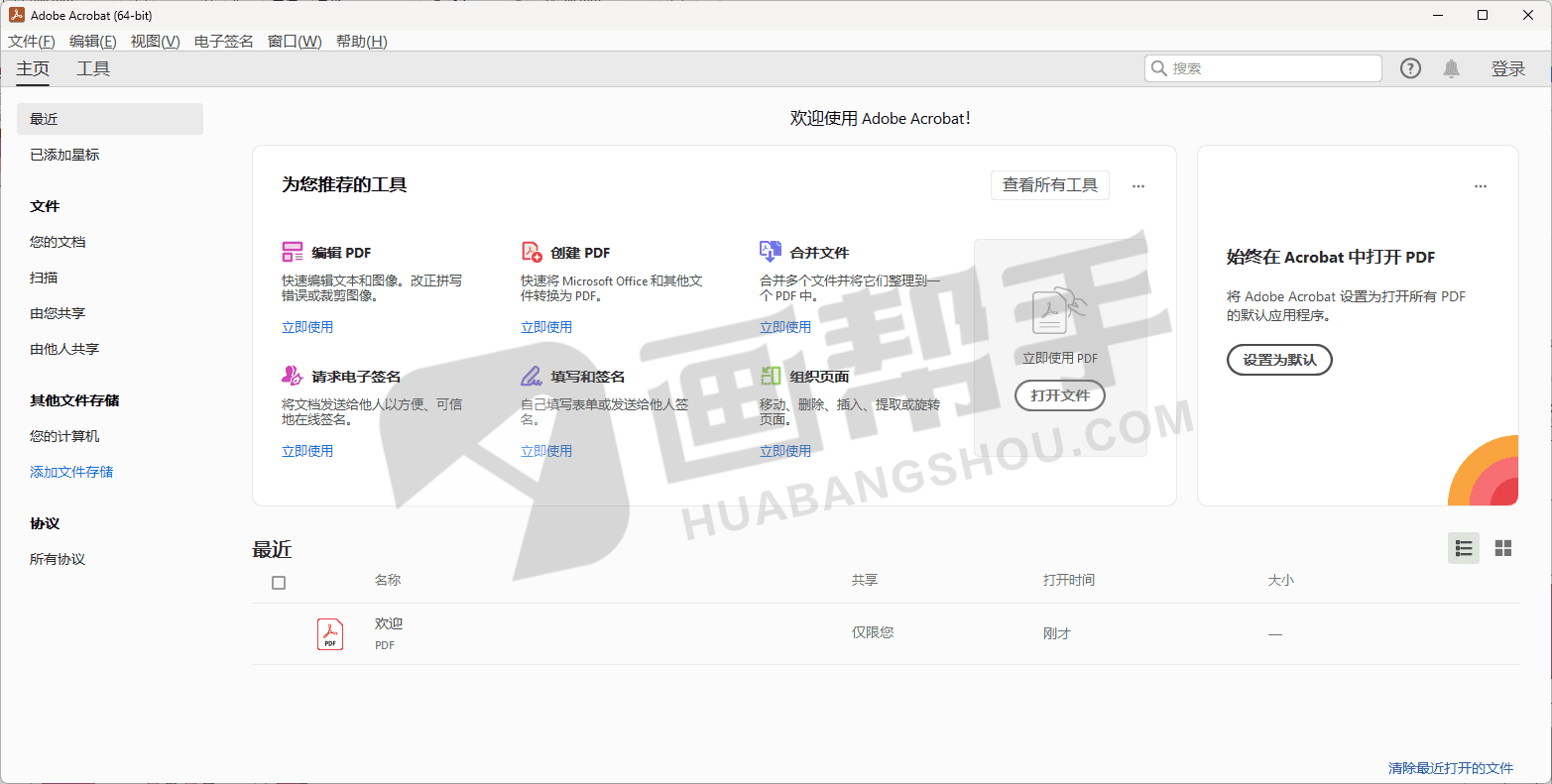
Task: Click the Request E-signatures (请求电子签名) icon
Action: coord(293,376)
